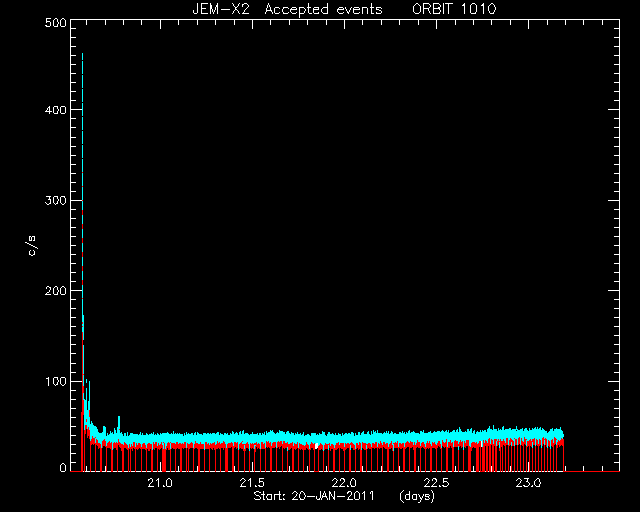Click the (days) axis unit label
Viewport: 640px width, 512px height.
(417, 496)
